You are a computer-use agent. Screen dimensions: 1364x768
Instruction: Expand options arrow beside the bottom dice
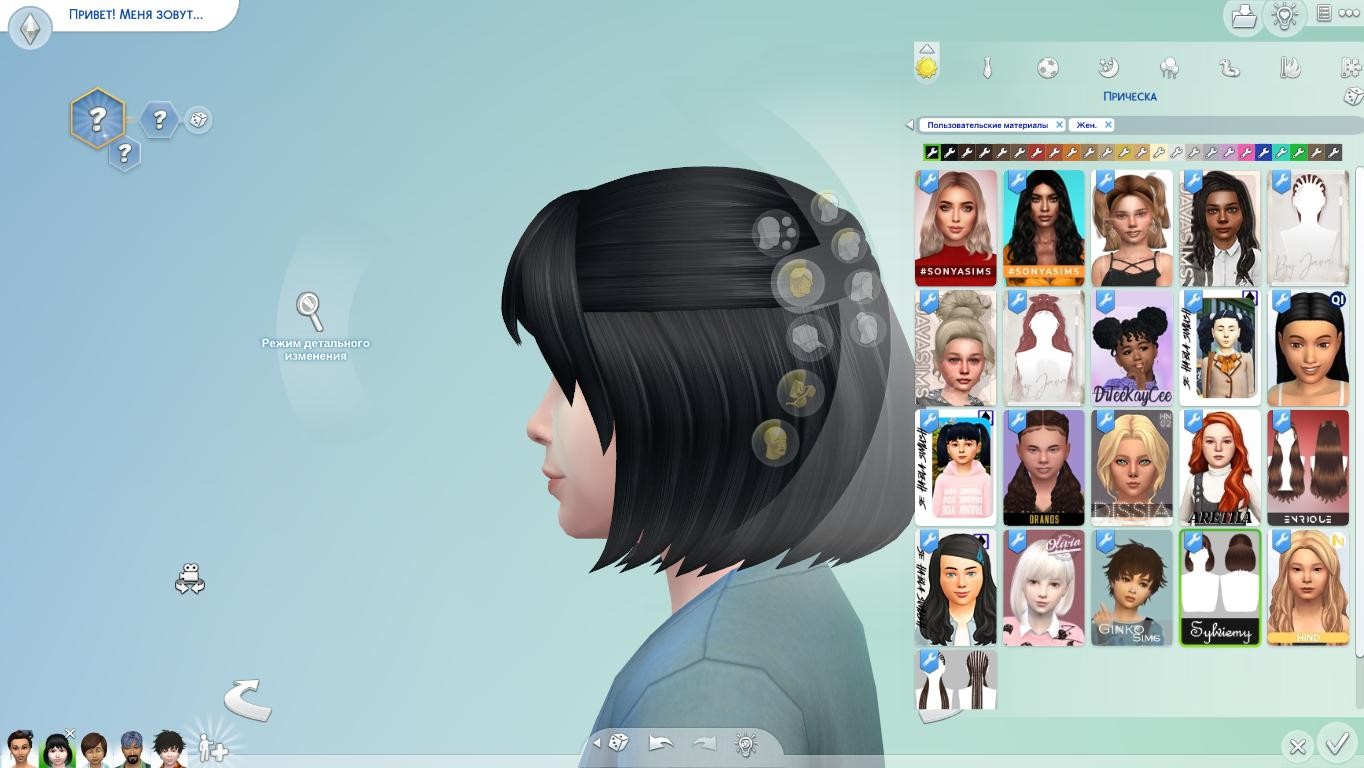[597, 742]
